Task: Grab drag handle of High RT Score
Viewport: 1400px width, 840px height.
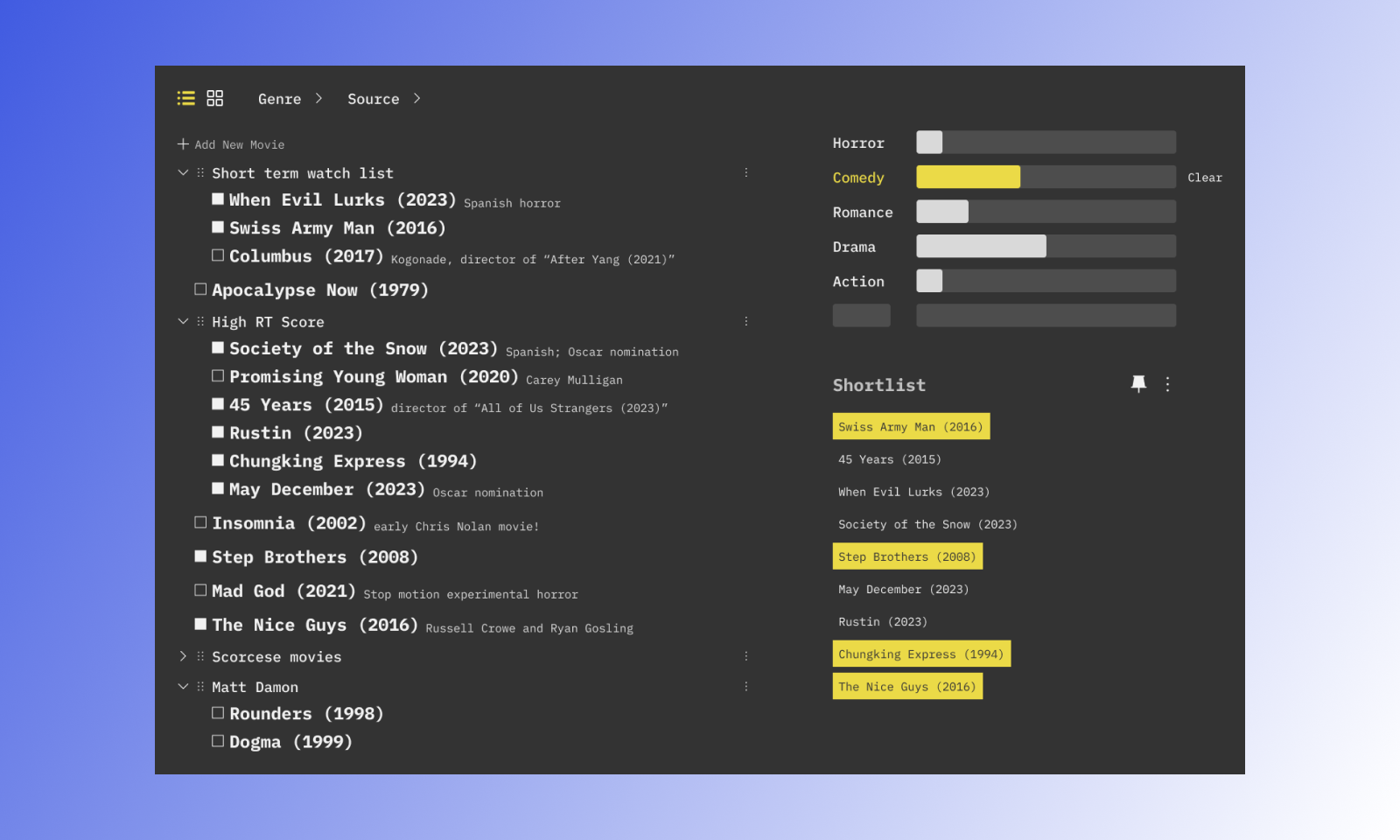Action: pyautogui.click(x=200, y=322)
